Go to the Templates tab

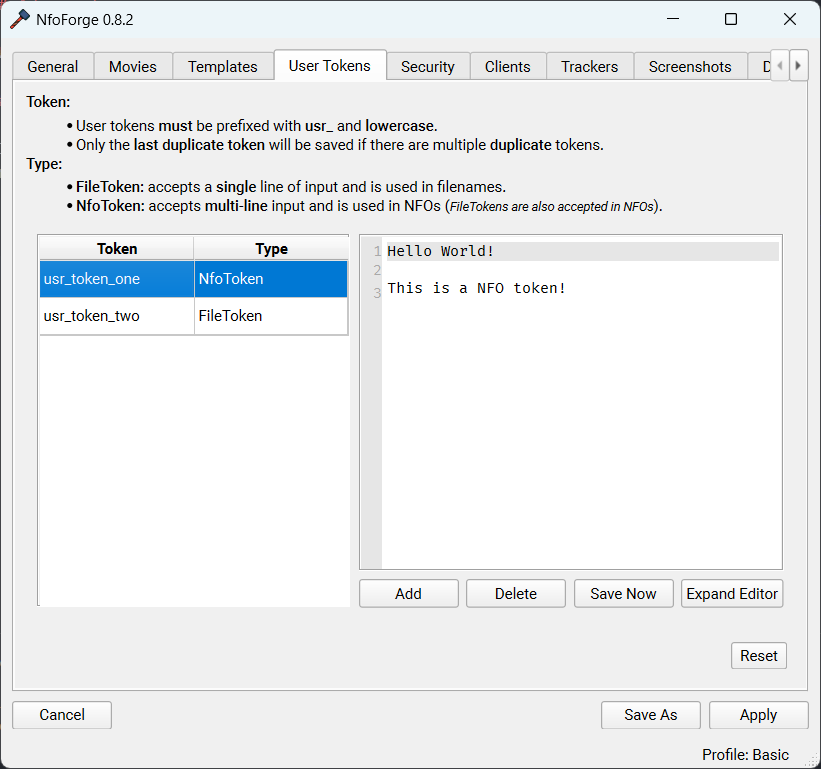(223, 66)
